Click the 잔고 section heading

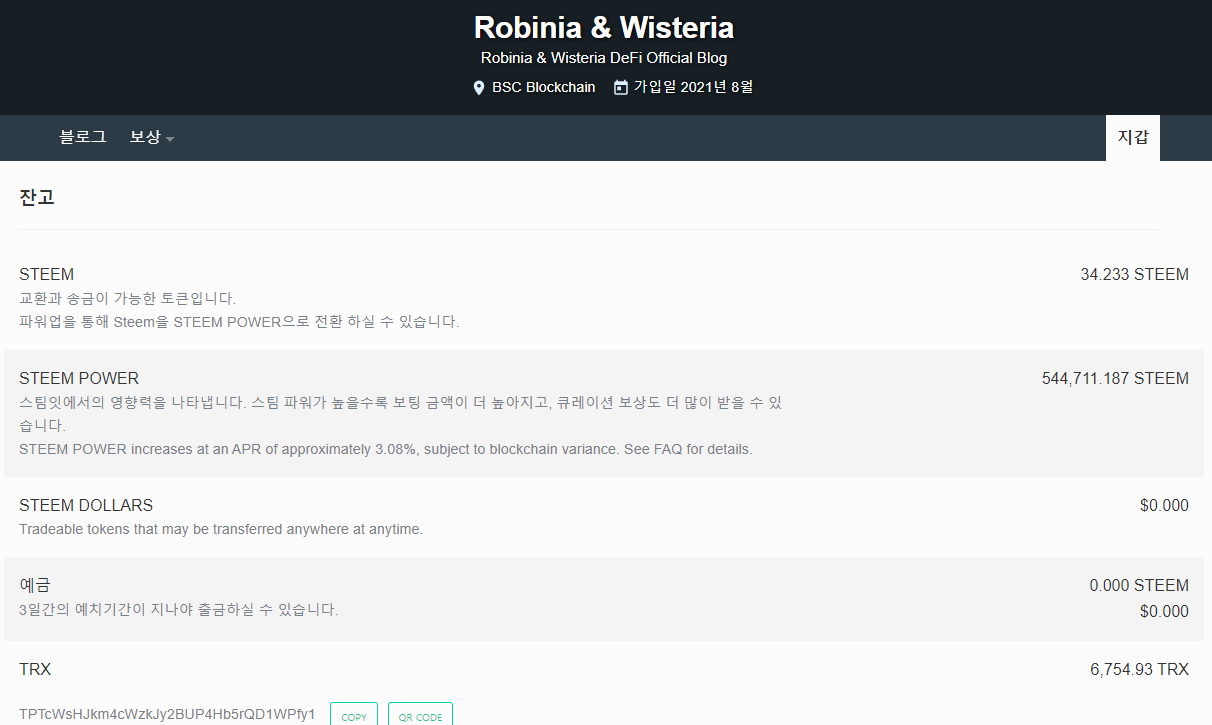[37, 197]
